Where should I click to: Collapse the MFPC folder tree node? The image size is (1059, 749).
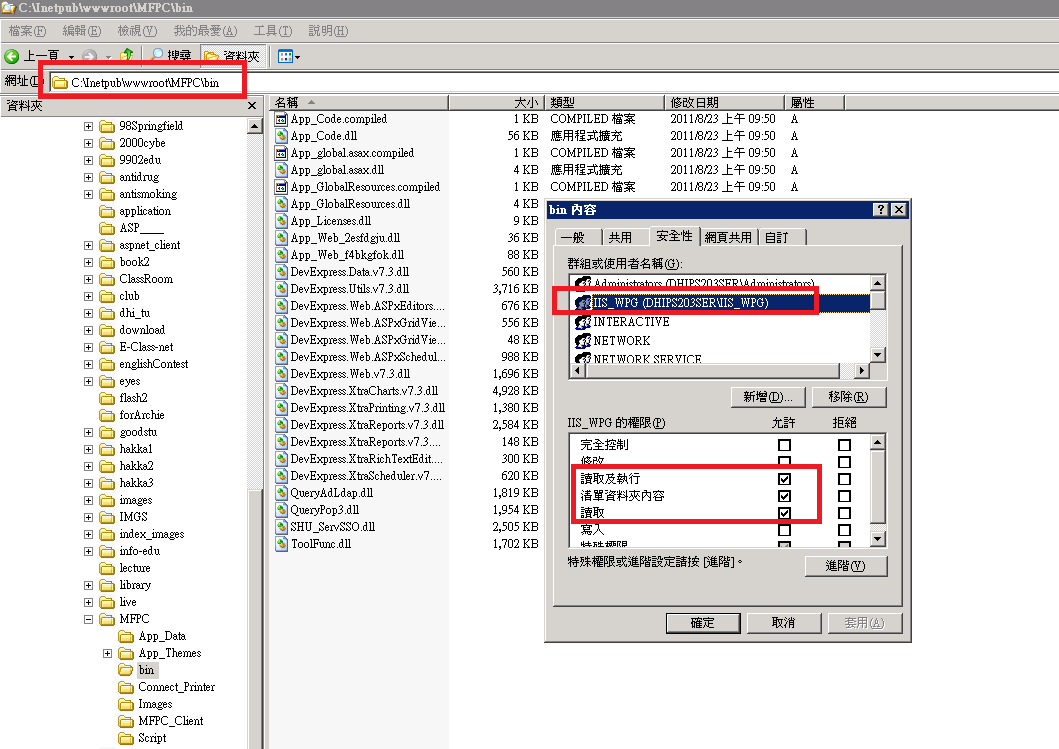tap(88, 619)
